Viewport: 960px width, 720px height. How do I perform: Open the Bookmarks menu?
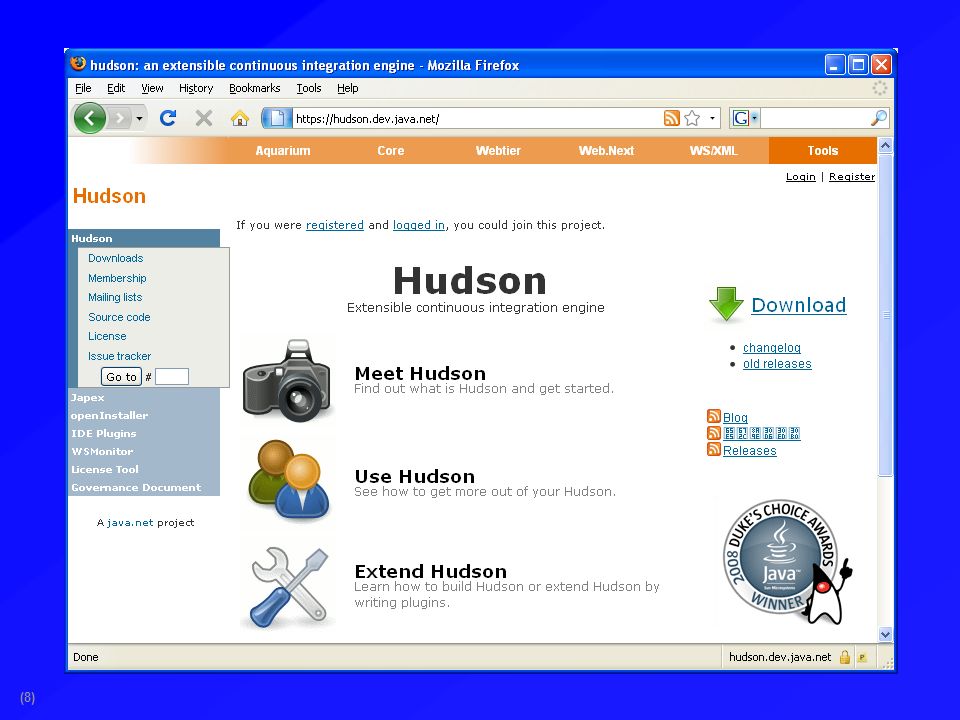(x=255, y=88)
